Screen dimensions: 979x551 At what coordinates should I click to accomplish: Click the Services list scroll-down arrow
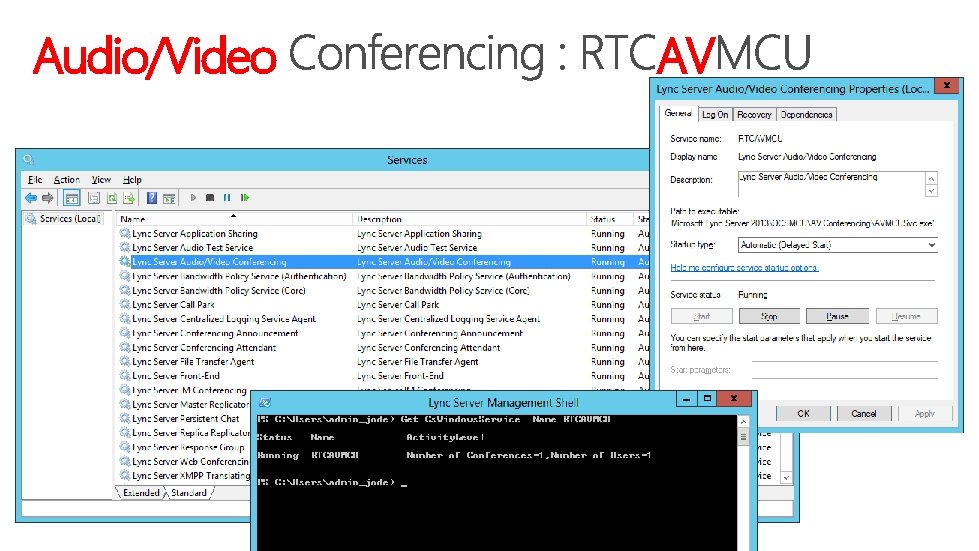[786, 477]
